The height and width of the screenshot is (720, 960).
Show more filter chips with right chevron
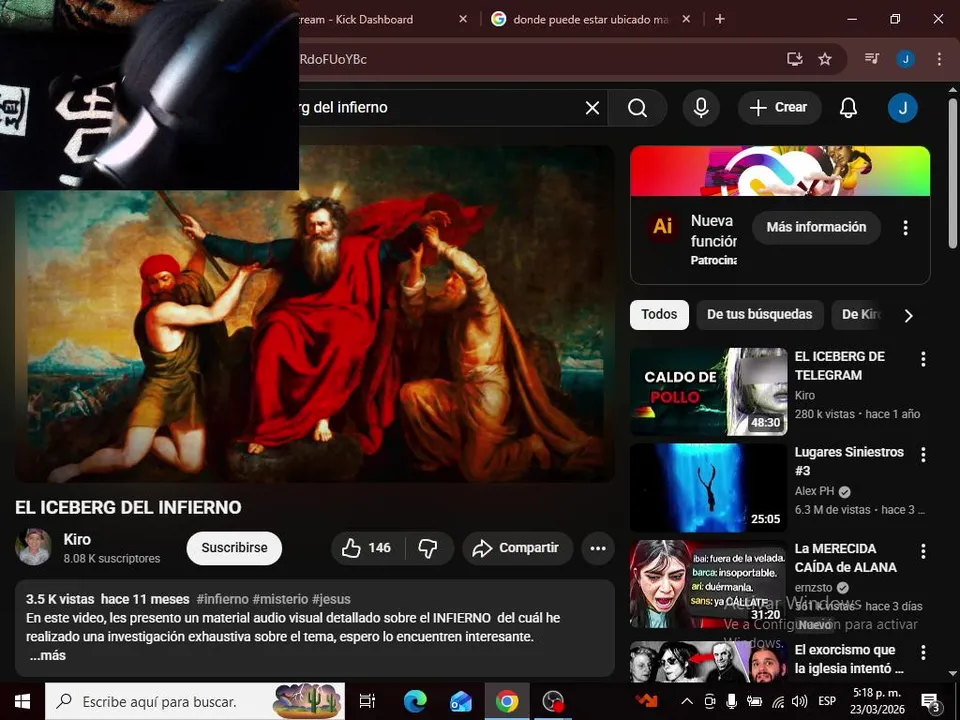tap(909, 315)
